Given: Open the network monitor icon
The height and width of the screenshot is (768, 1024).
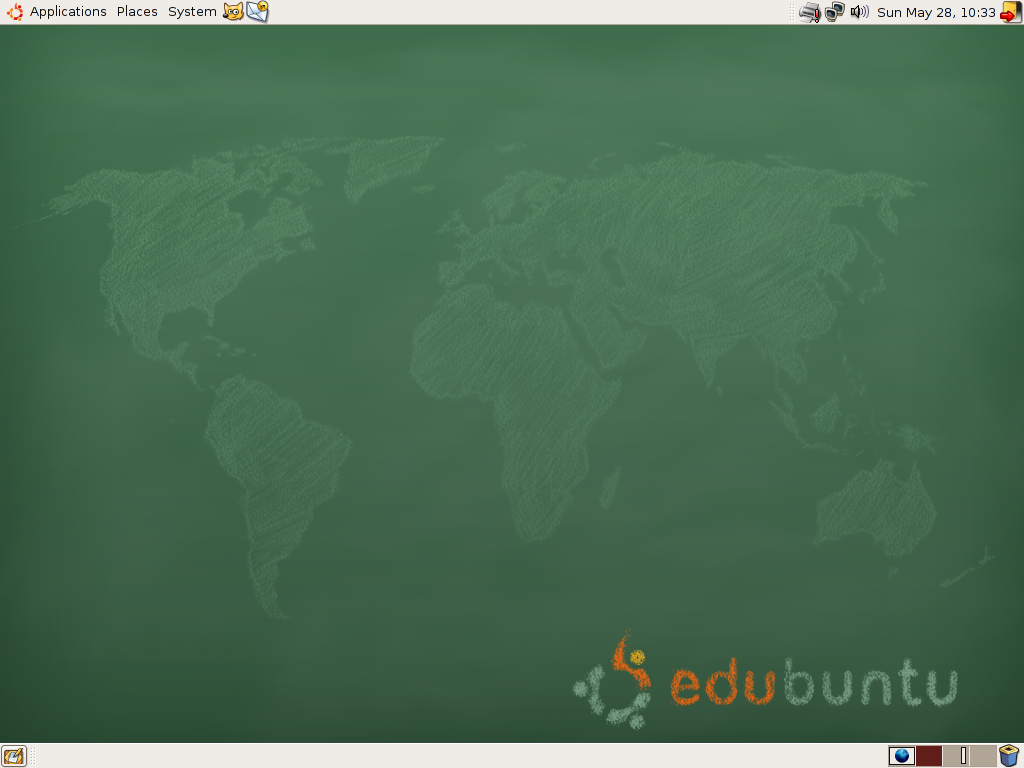Looking at the screenshot, I should pyautogui.click(x=834, y=12).
